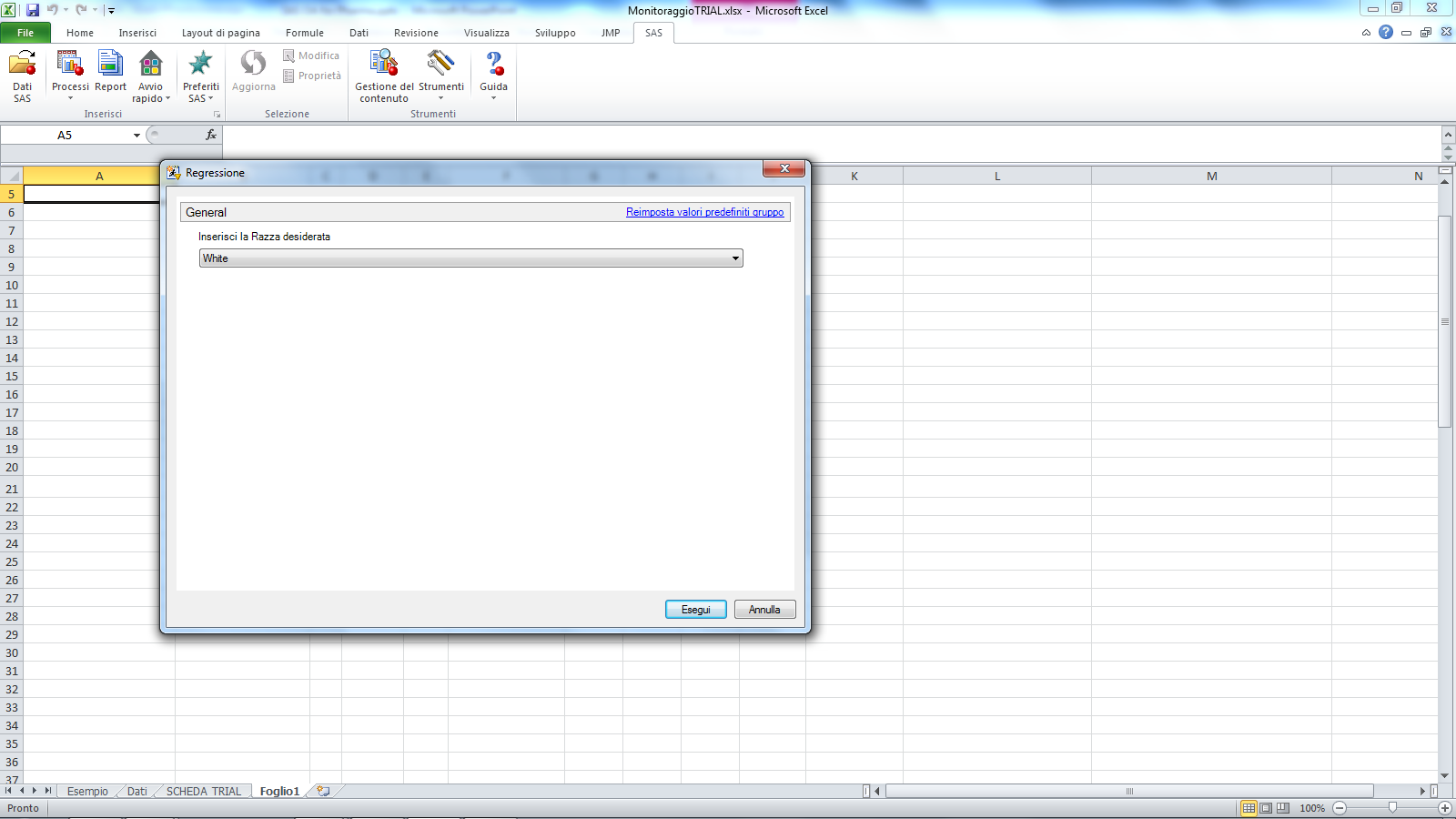The image size is (1456, 819).
Task: Select row 10 header
Action: pyautogui.click(x=12, y=285)
